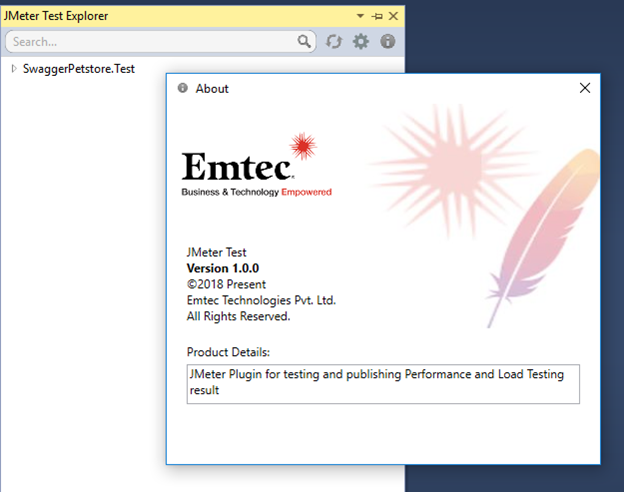Click the magnifier search icon
624x492 pixels.
coord(304,41)
